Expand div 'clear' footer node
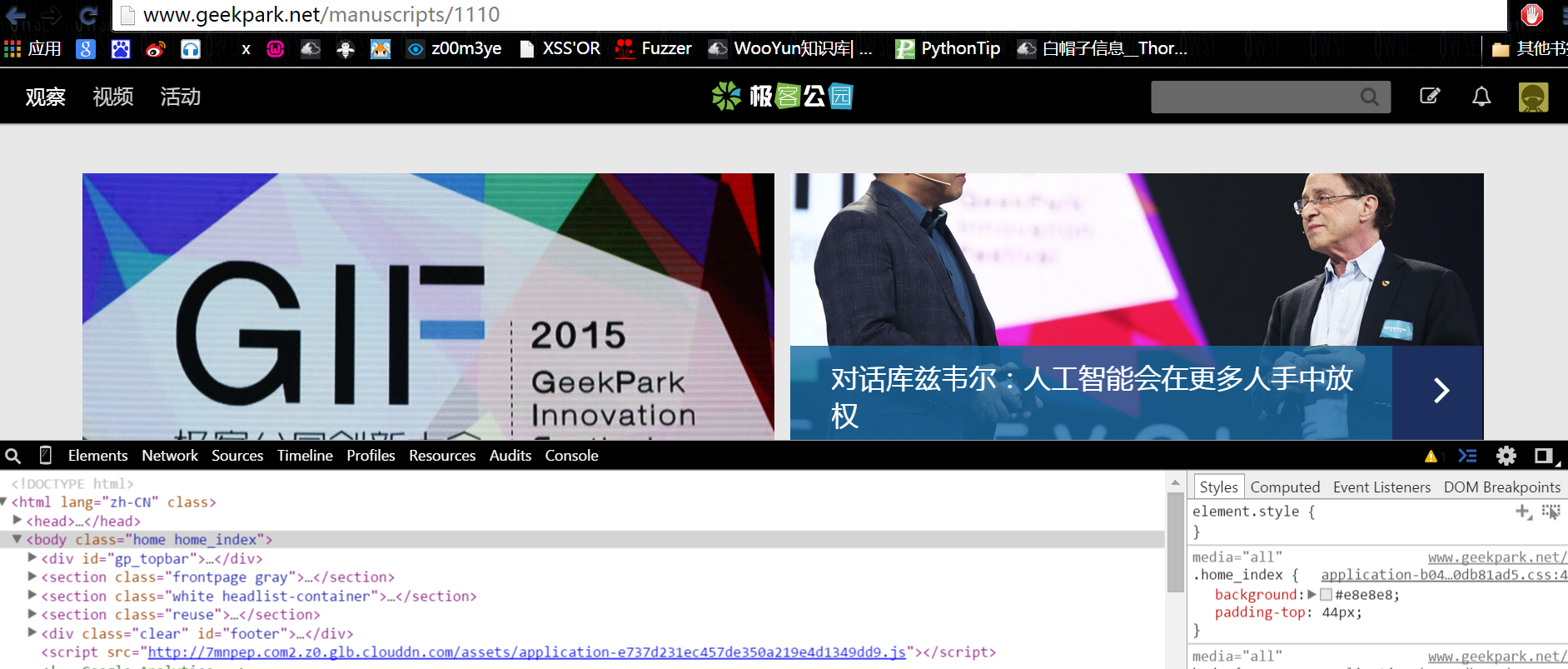1568x669 pixels. pos(32,632)
